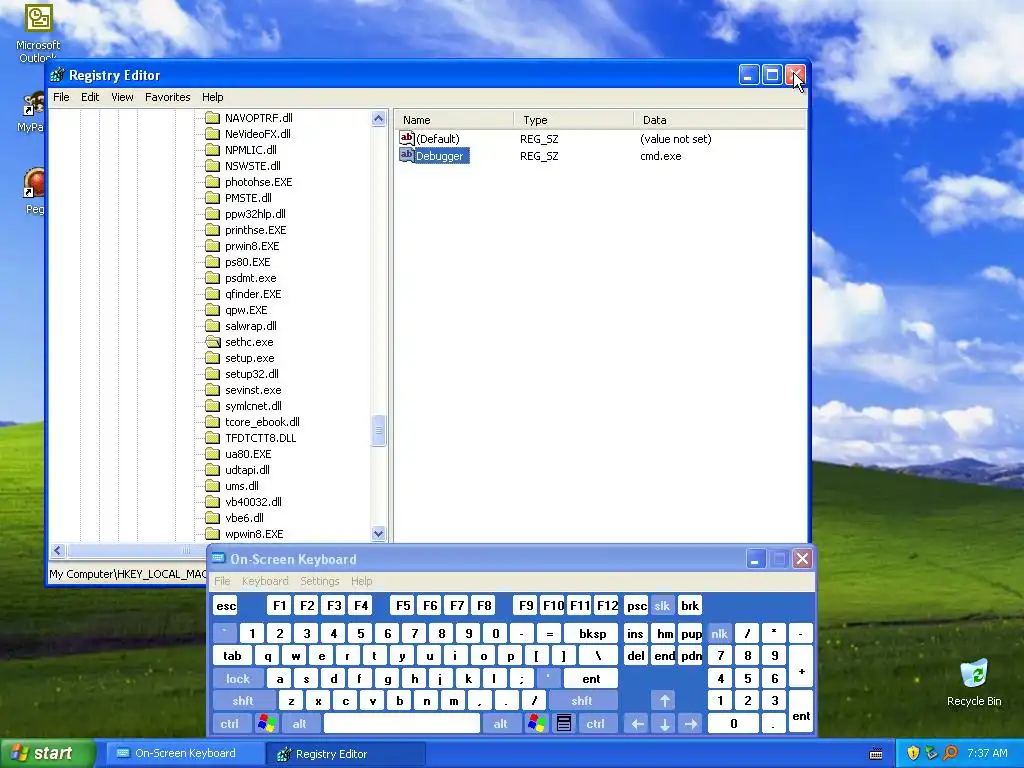Toggle the left ctrl key
Viewport: 1024px width, 768px height.
pyautogui.click(x=229, y=723)
